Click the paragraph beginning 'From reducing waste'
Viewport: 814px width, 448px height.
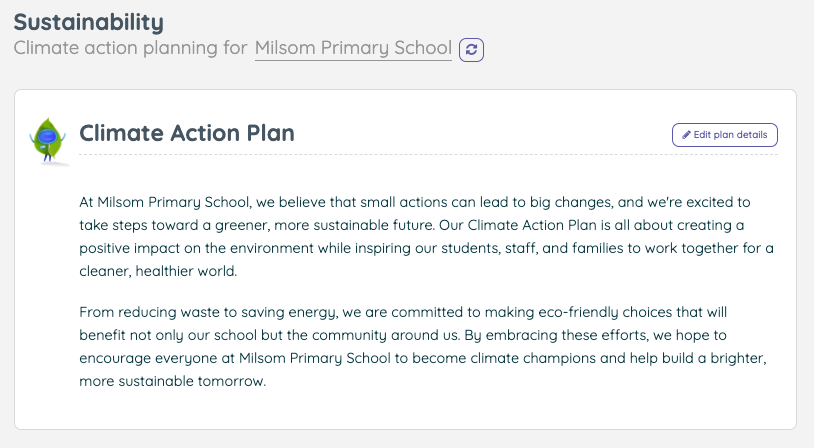point(423,346)
